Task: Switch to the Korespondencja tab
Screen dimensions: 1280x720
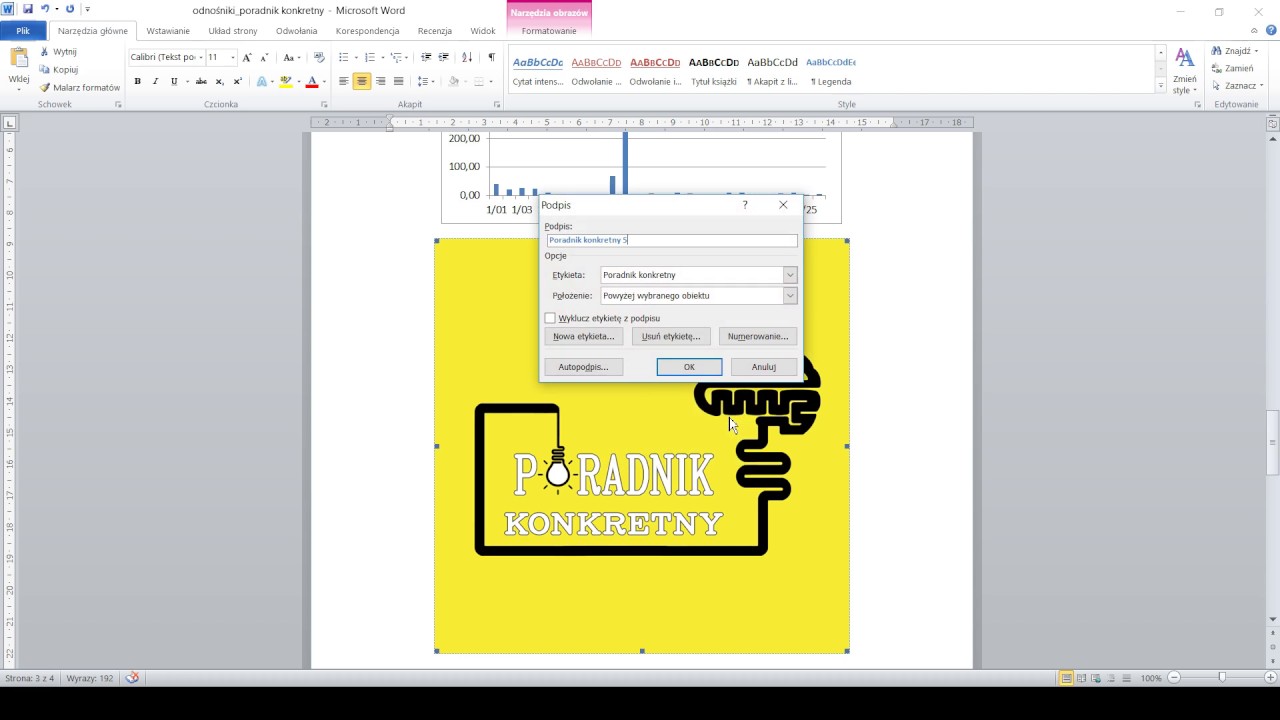Action: click(368, 31)
